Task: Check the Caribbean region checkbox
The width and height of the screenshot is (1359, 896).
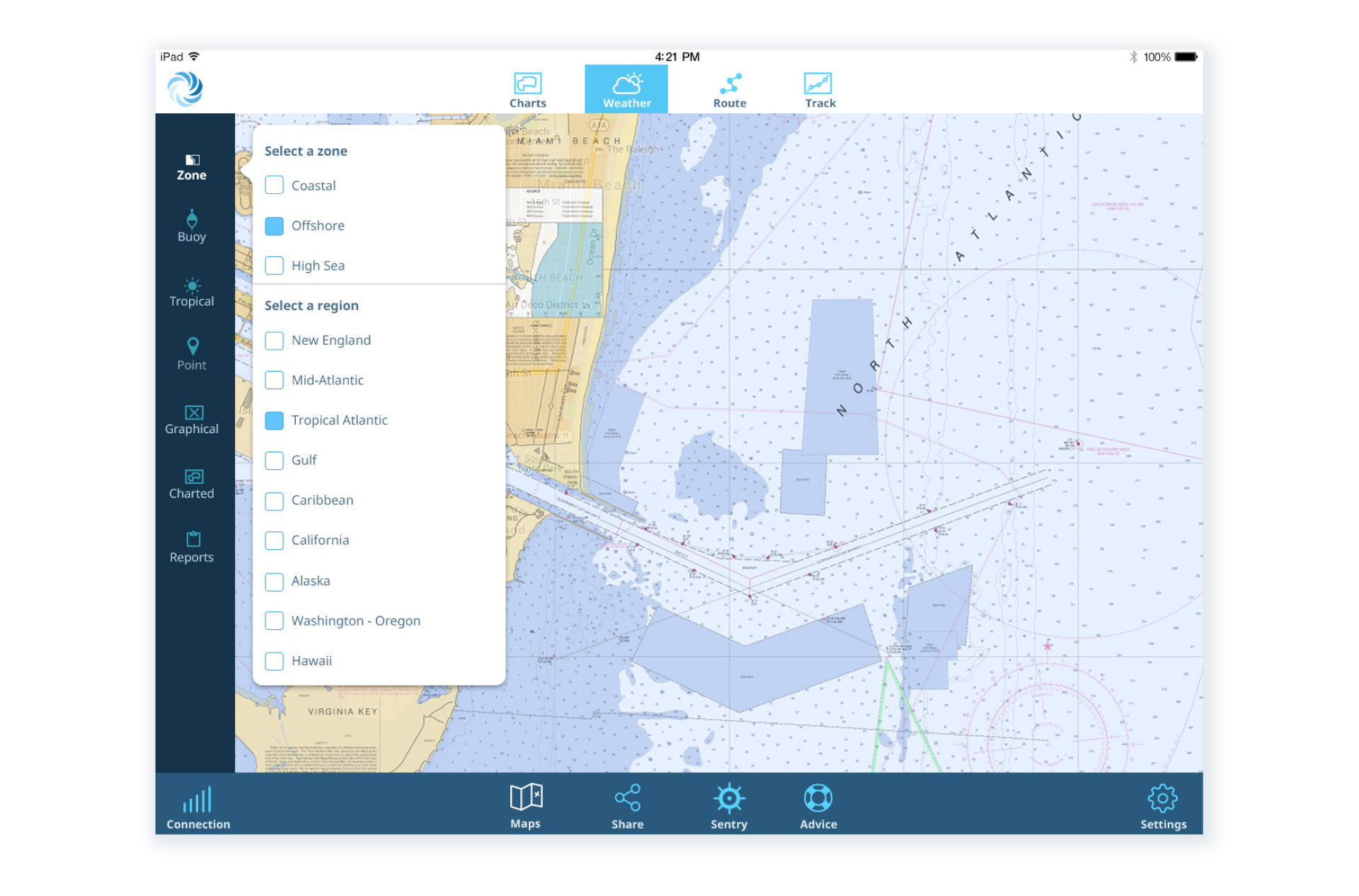Action: coord(274,501)
